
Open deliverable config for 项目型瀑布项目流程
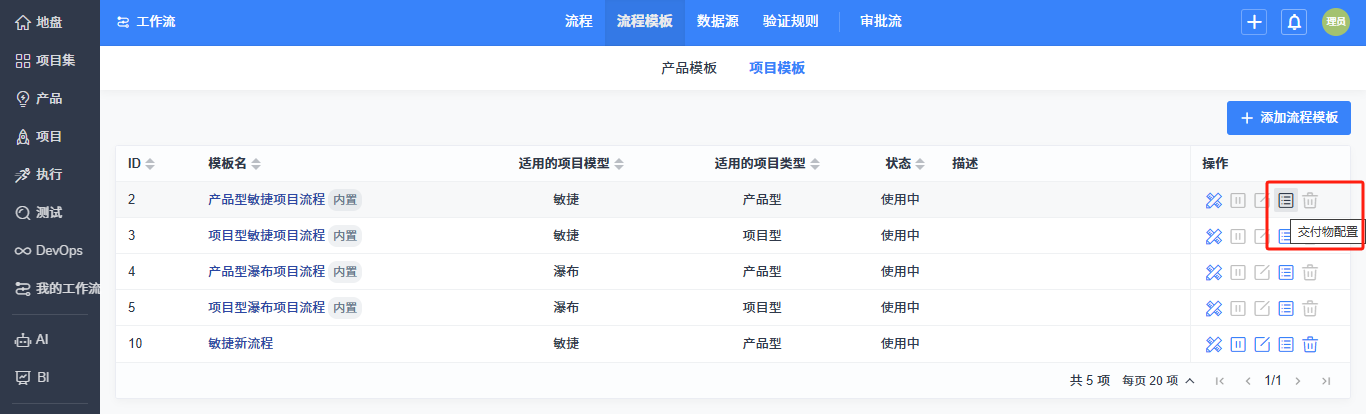(1286, 308)
